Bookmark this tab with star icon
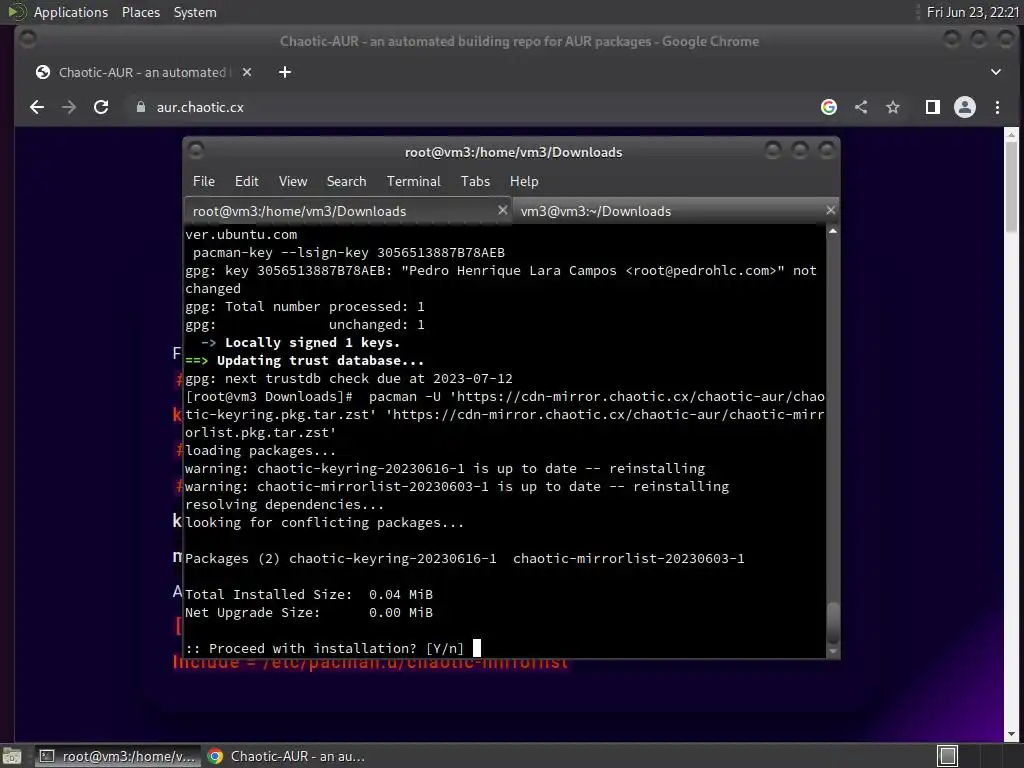 pos(893,107)
